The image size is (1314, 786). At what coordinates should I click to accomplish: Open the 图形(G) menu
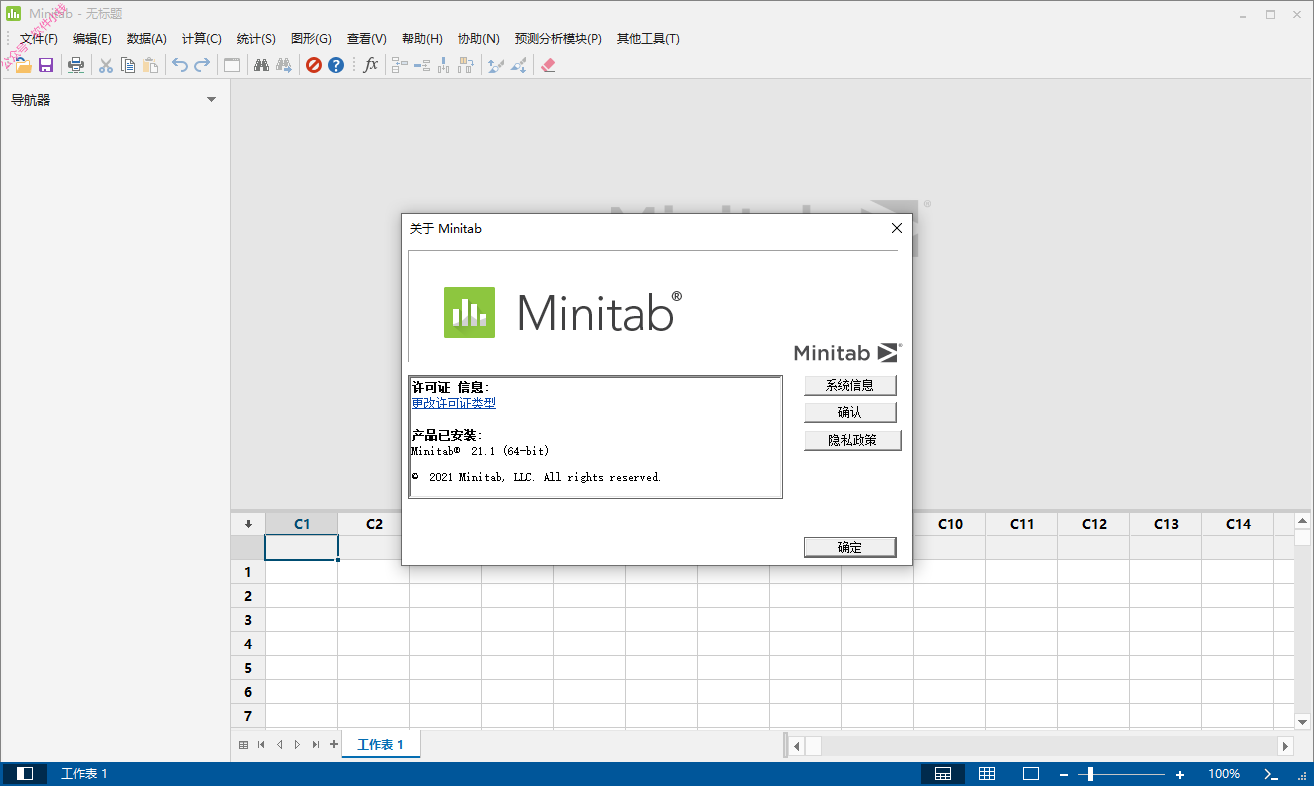point(311,39)
